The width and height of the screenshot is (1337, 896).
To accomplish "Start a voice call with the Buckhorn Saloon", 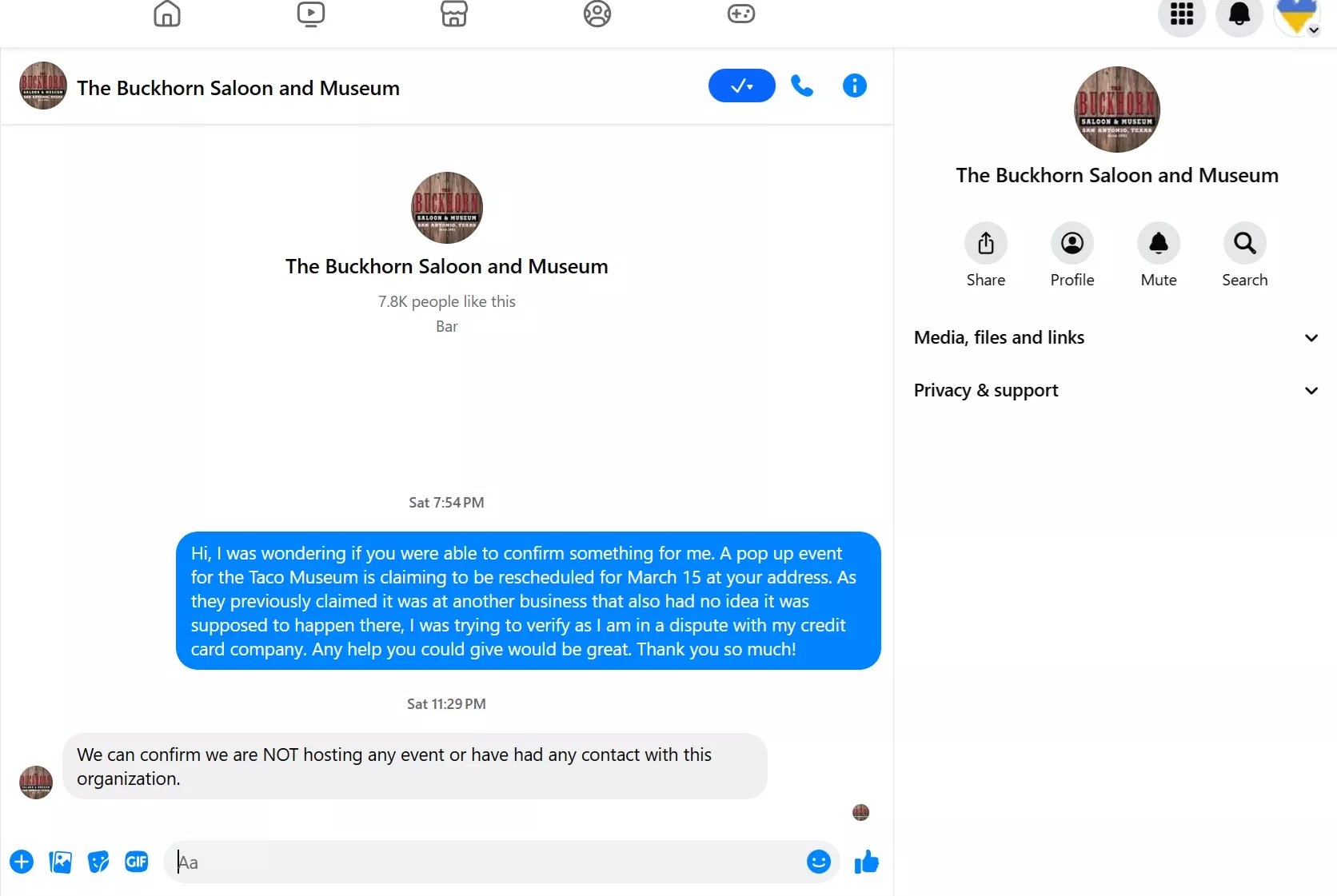I will (802, 86).
